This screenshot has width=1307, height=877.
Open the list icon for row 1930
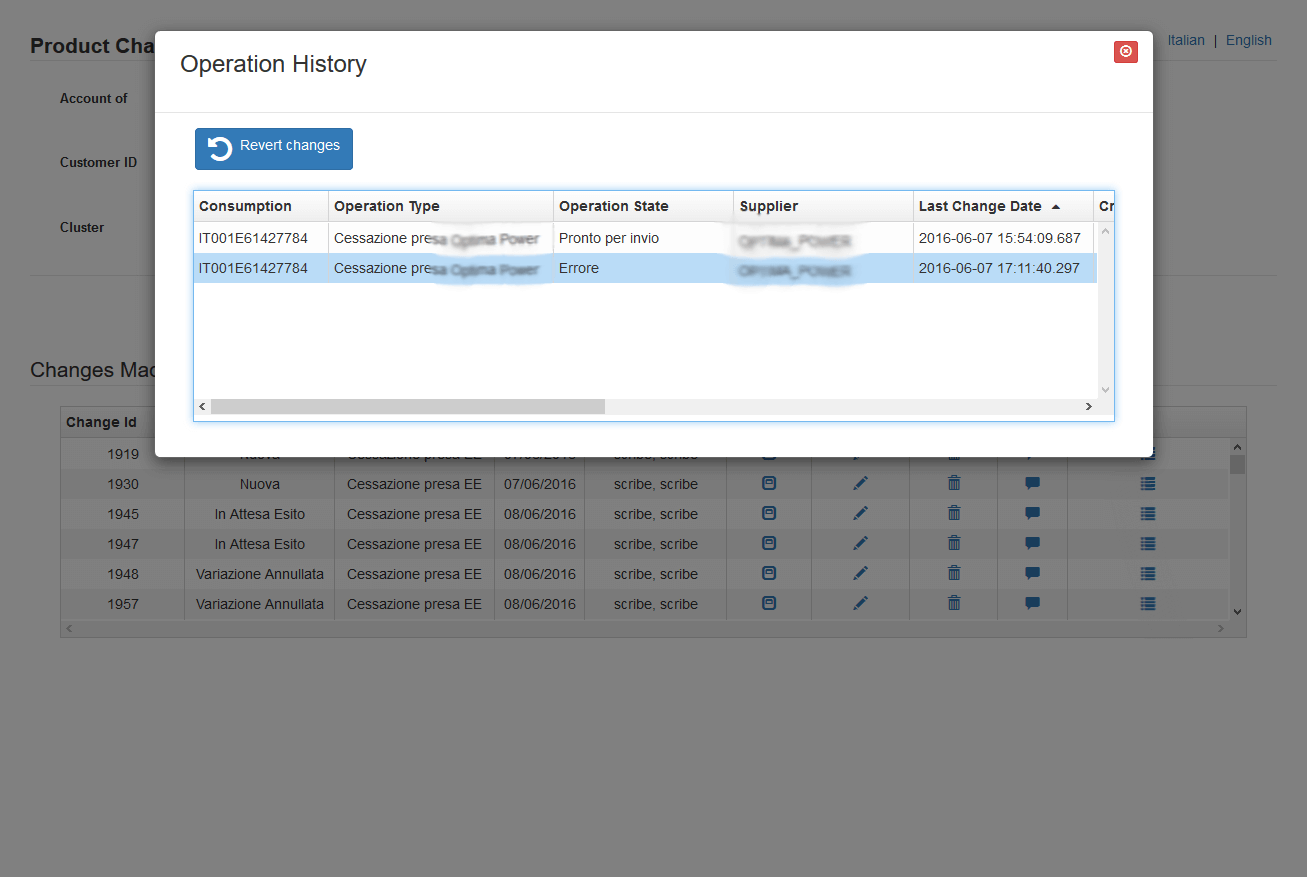coord(1148,484)
